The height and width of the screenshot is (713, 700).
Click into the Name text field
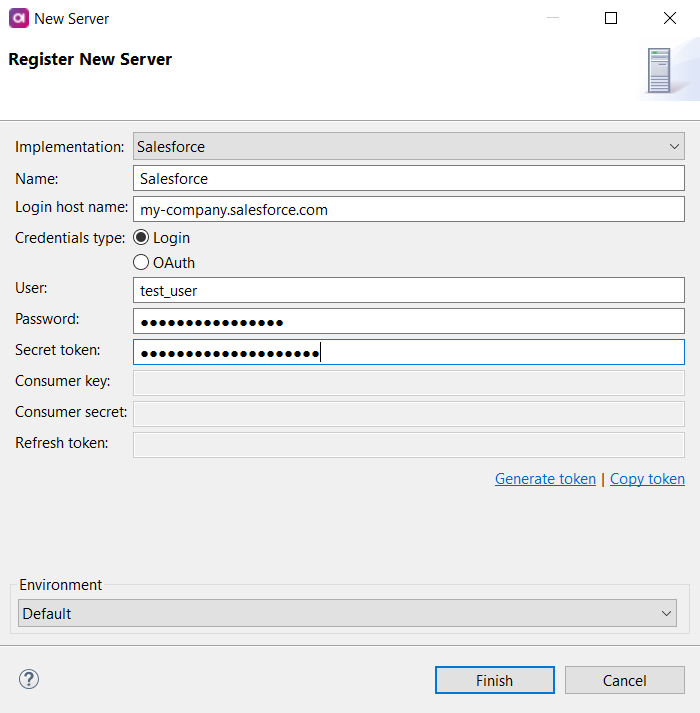coord(408,179)
